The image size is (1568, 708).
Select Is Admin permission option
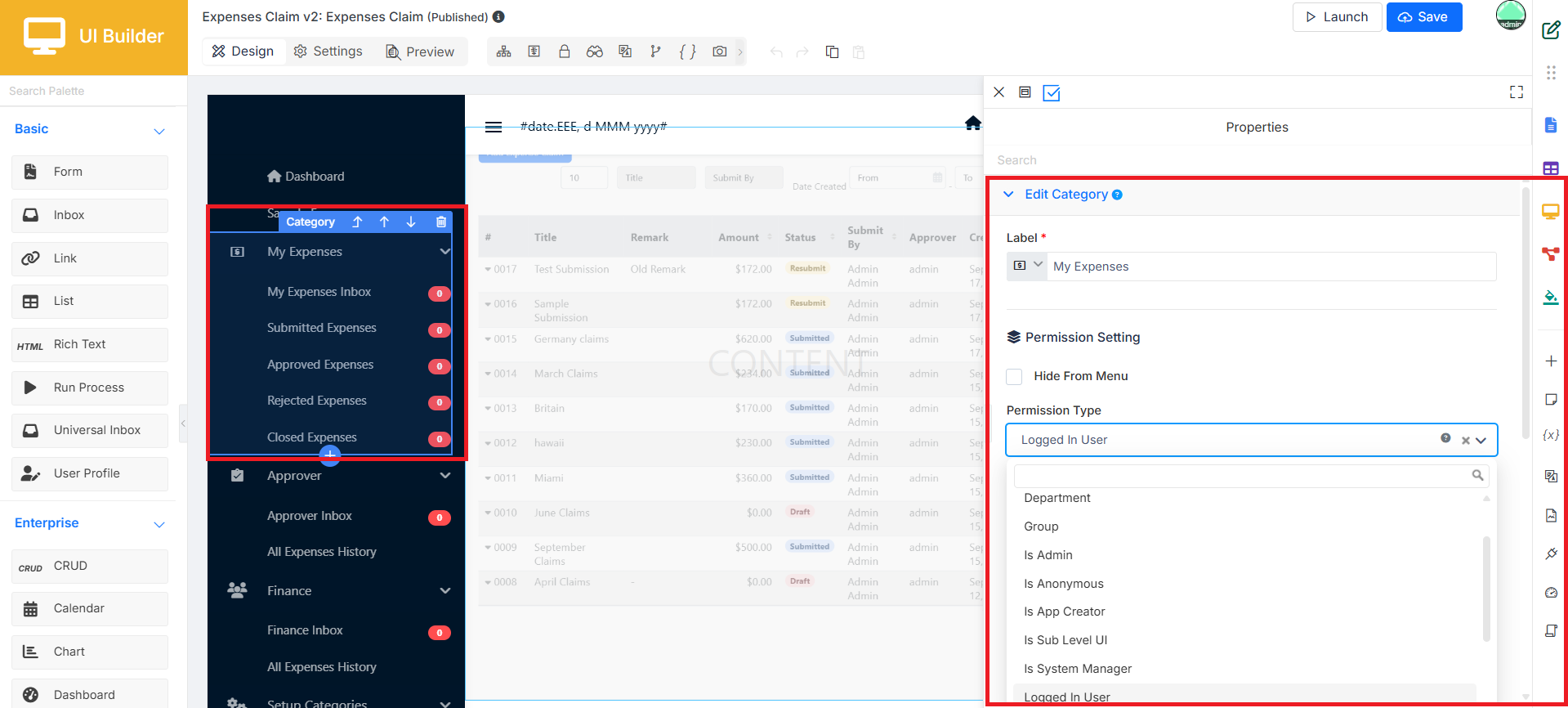1048,555
